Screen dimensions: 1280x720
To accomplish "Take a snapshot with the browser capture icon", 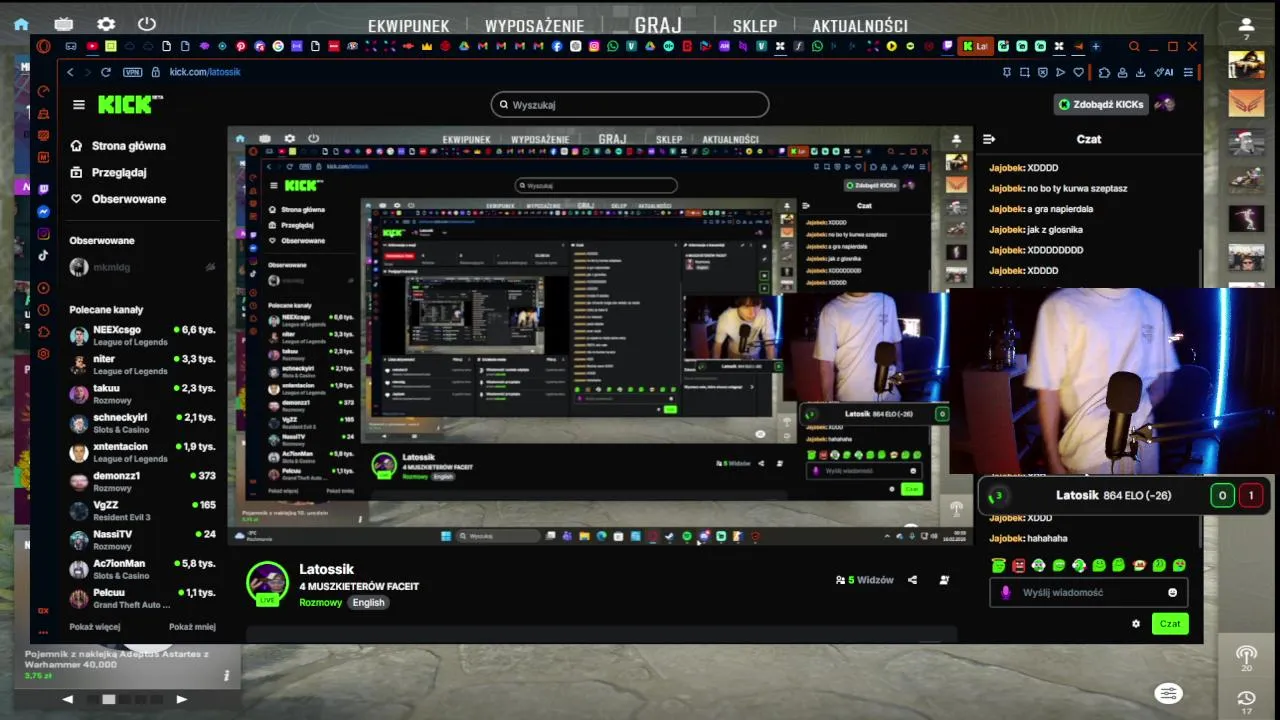I will click(x=1025, y=72).
